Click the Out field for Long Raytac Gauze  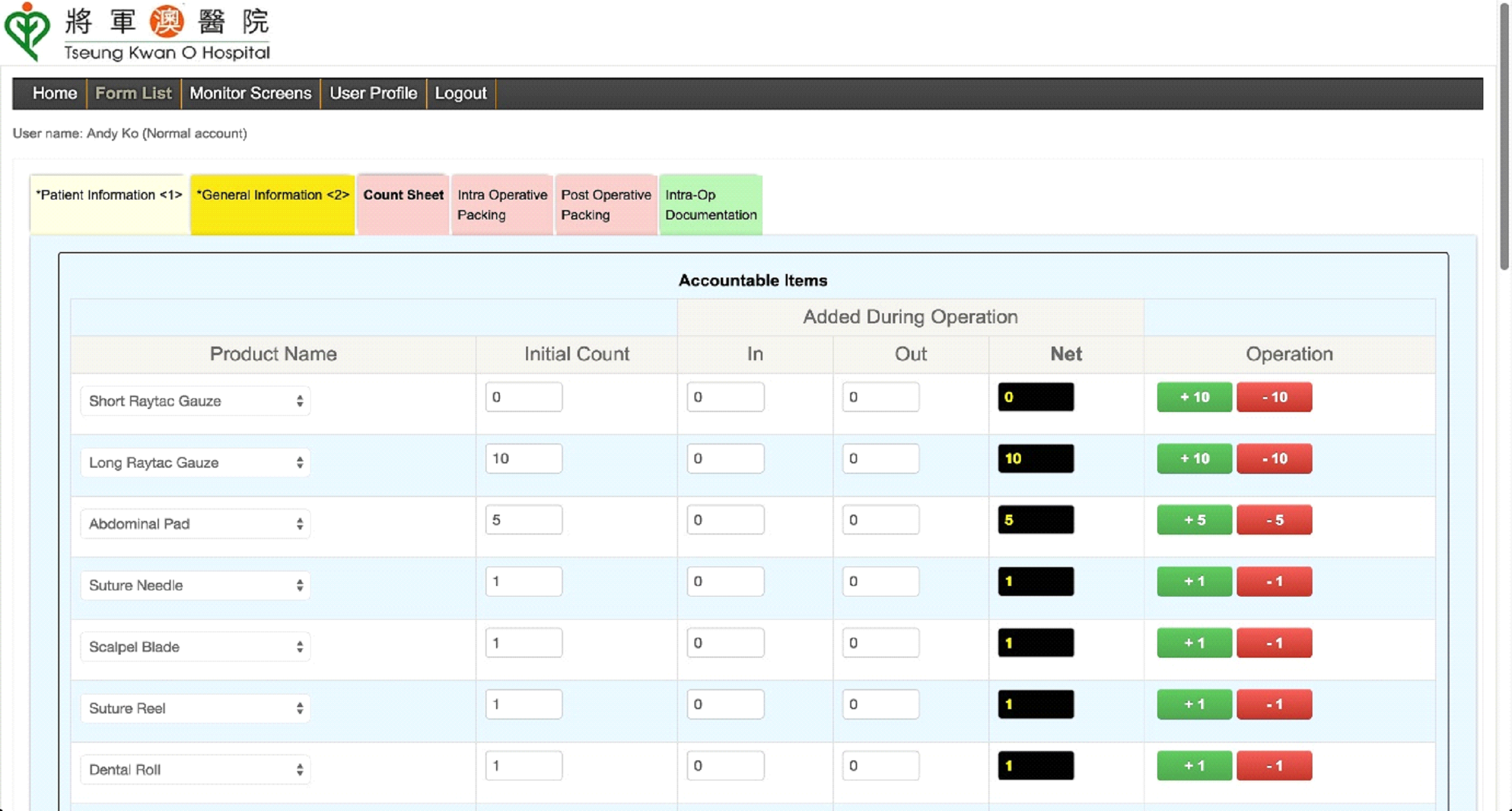[x=880, y=458]
